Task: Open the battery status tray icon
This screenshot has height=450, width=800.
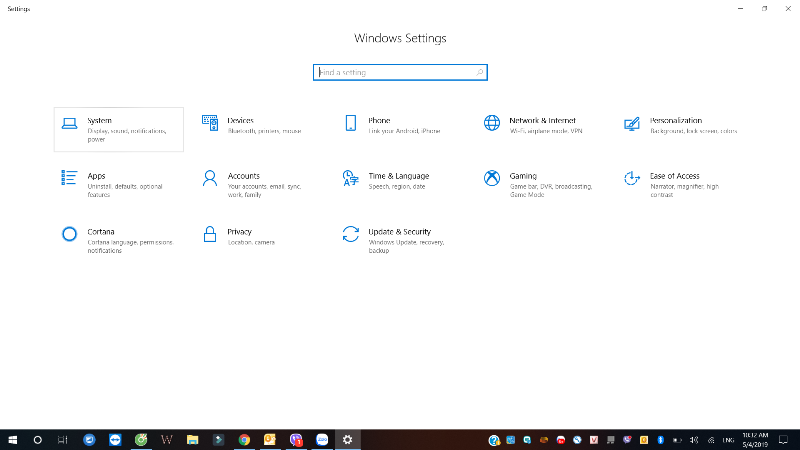Action: (677, 440)
